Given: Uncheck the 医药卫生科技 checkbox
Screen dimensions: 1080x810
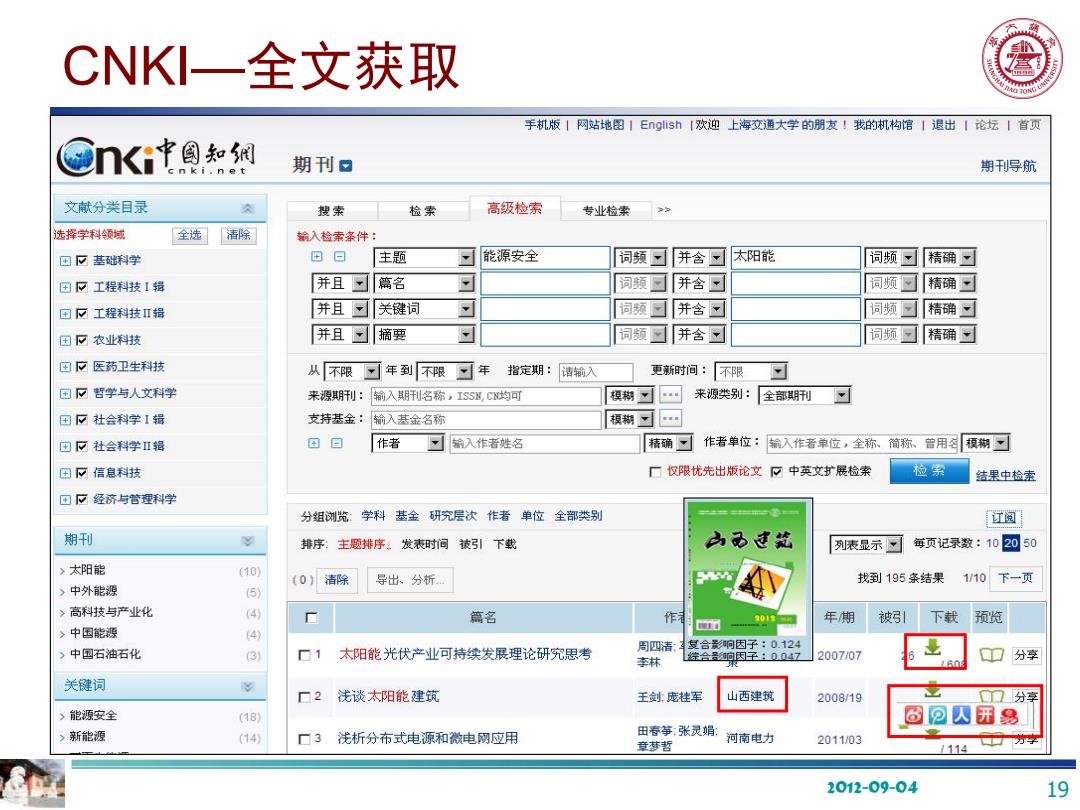Looking at the screenshot, I should pos(81,366).
